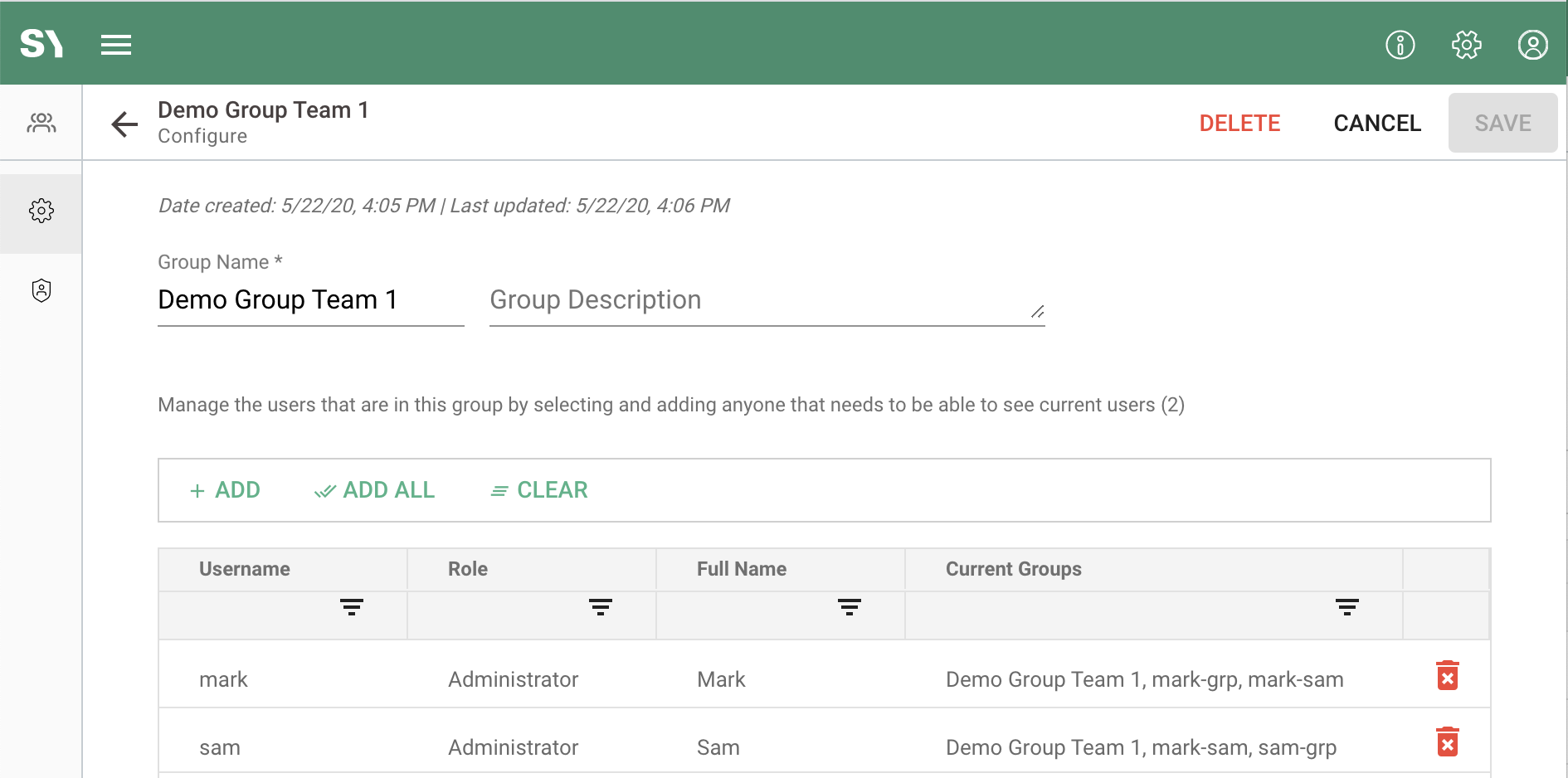1568x778 pixels.
Task: Open the user shield icon in the sidebar
Action: click(41, 290)
